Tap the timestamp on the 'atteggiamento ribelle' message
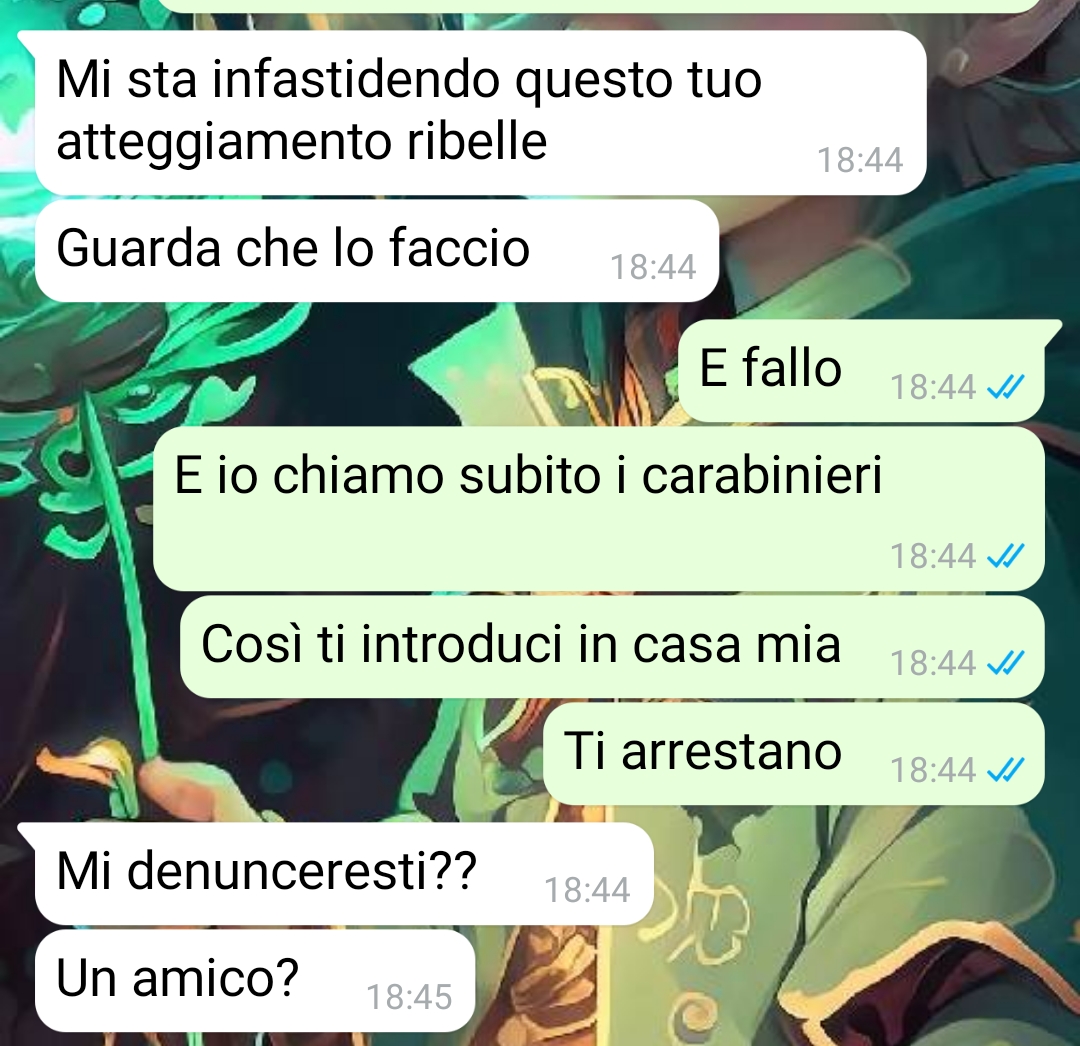The image size is (1080, 1046). [860, 160]
